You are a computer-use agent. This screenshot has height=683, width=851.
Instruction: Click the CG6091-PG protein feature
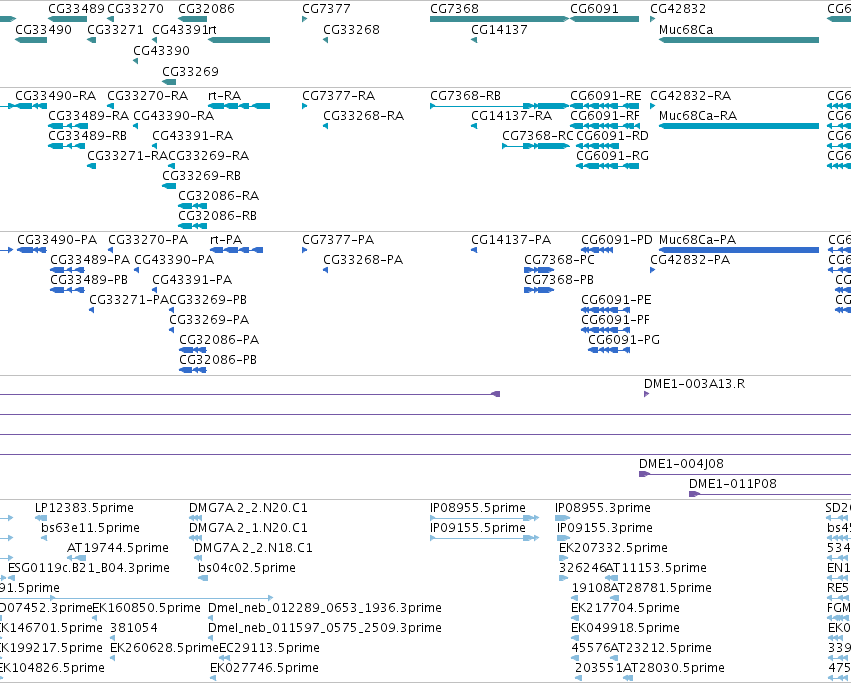pyautogui.click(x=609, y=350)
